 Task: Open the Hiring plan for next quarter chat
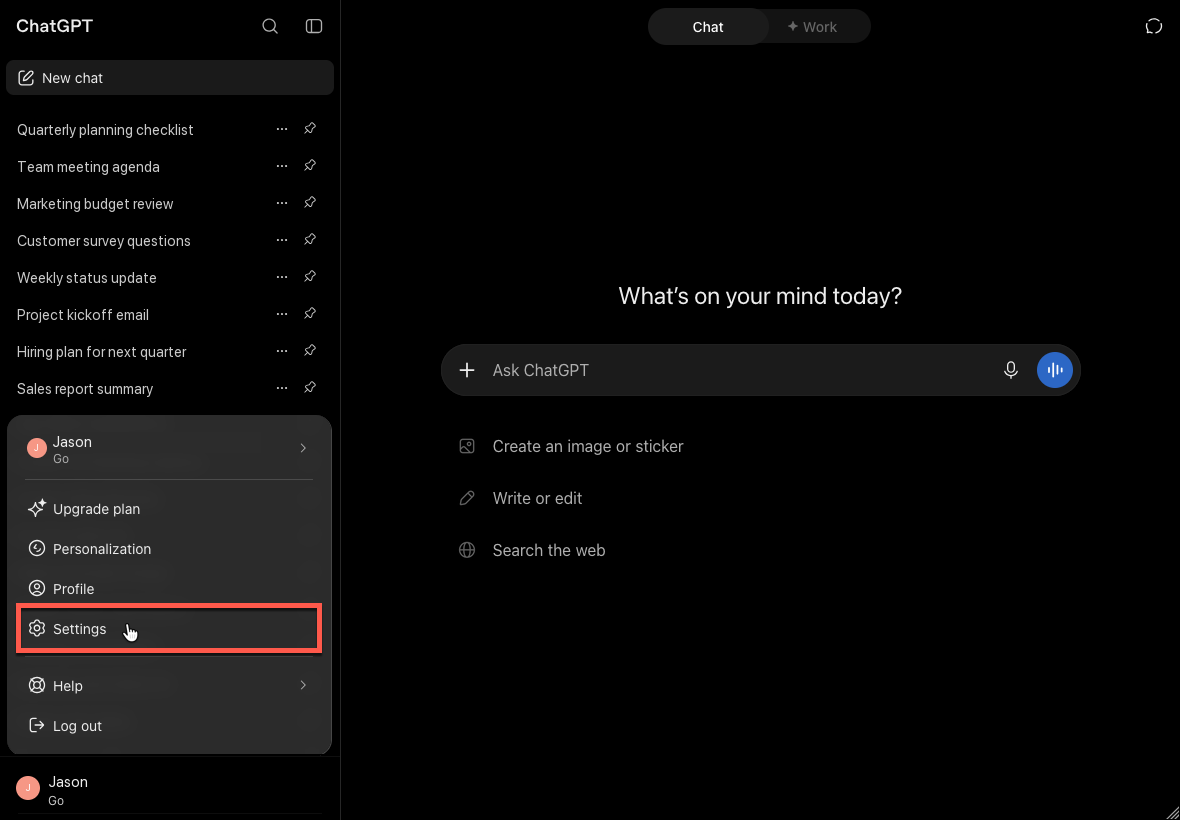[102, 351]
